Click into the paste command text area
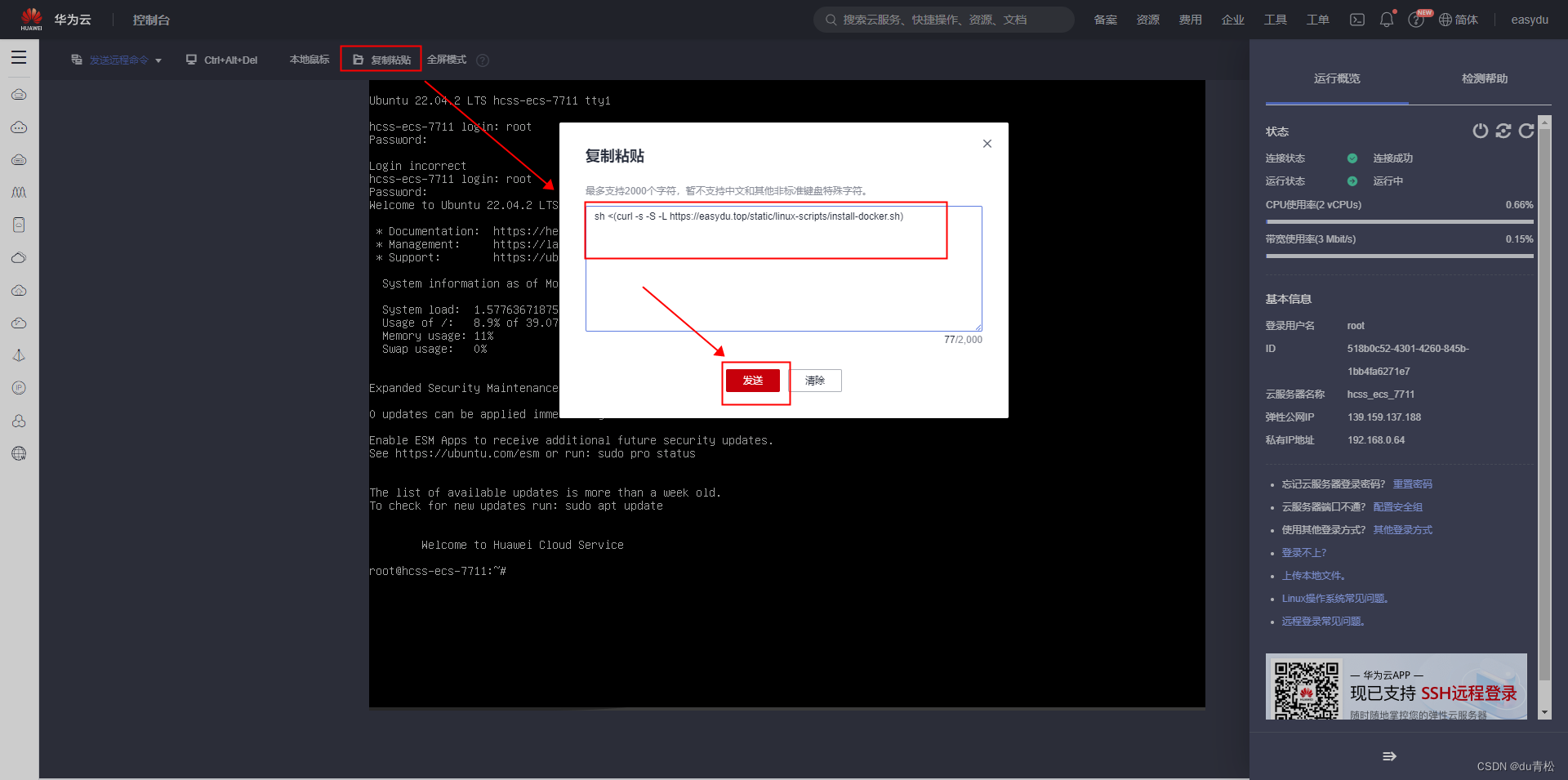 click(x=784, y=268)
